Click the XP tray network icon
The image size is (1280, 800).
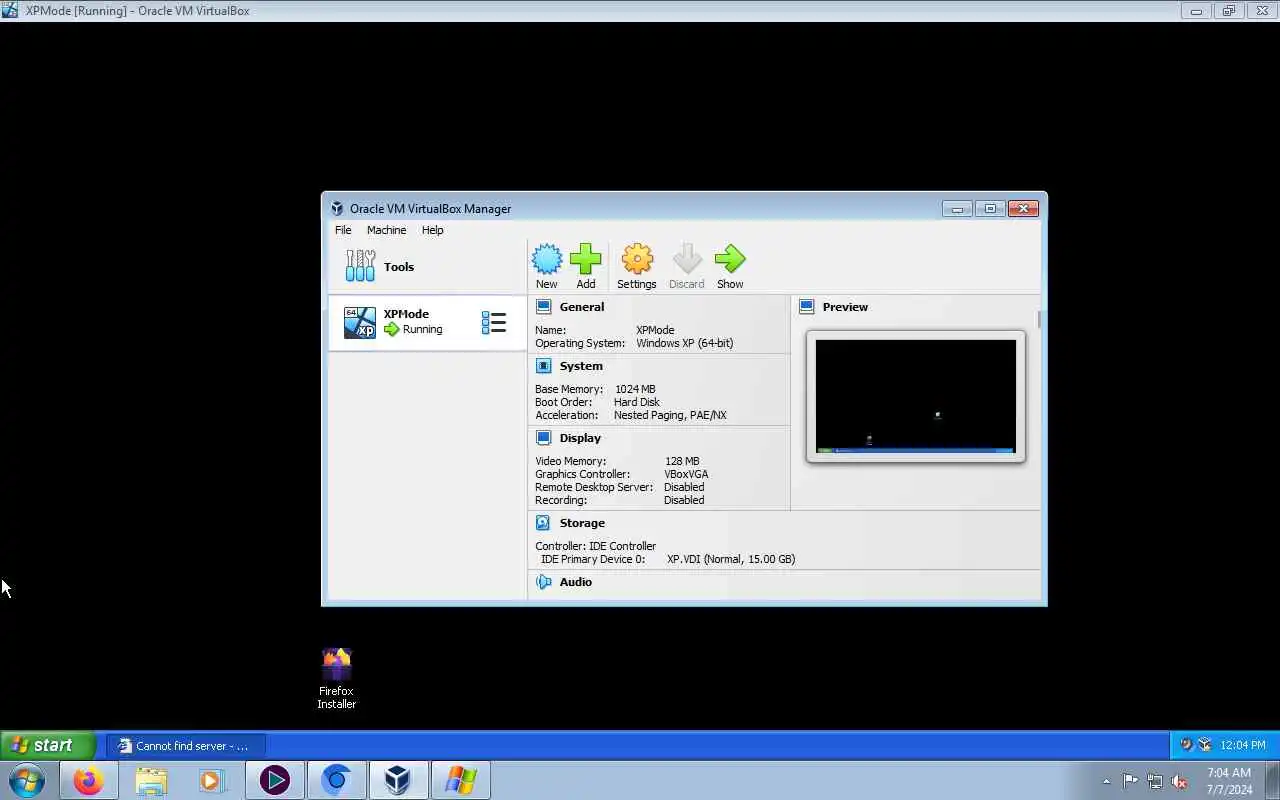(x=1205, y=745)
